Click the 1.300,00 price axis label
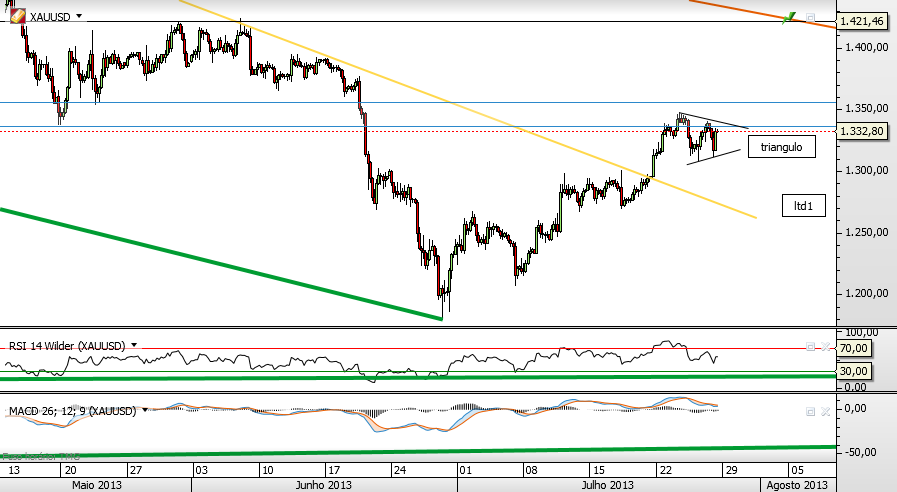The image size is (897, 492). tap(867, 170)
